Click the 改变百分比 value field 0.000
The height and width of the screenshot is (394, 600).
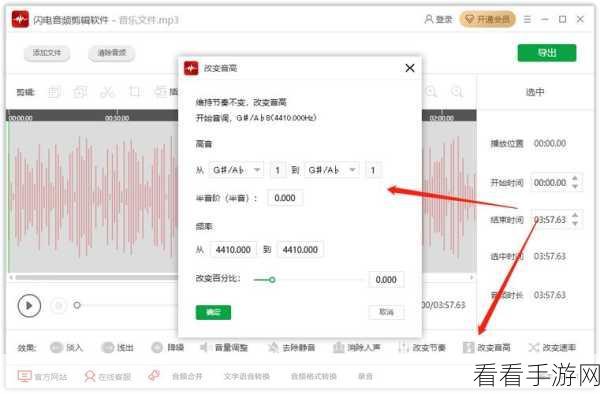click(x=386, y=280)
